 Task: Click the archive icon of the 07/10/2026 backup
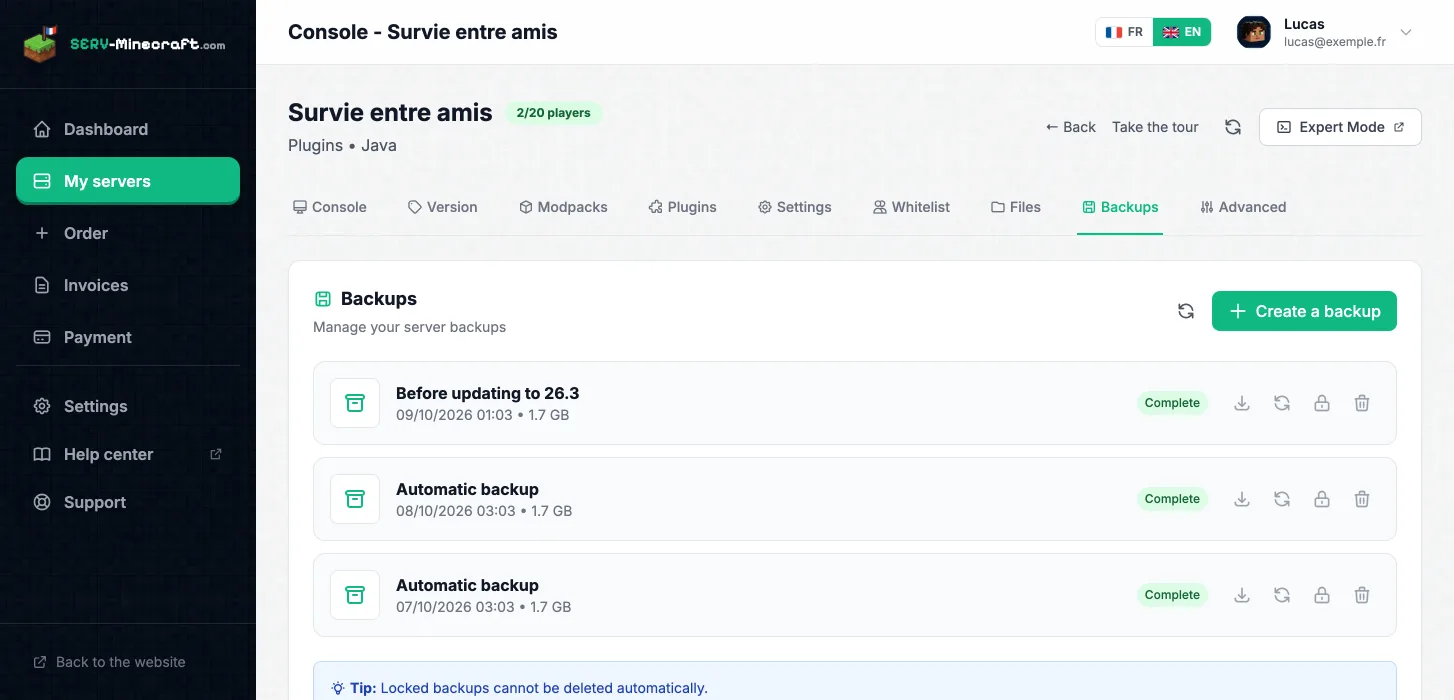(355, 595)
